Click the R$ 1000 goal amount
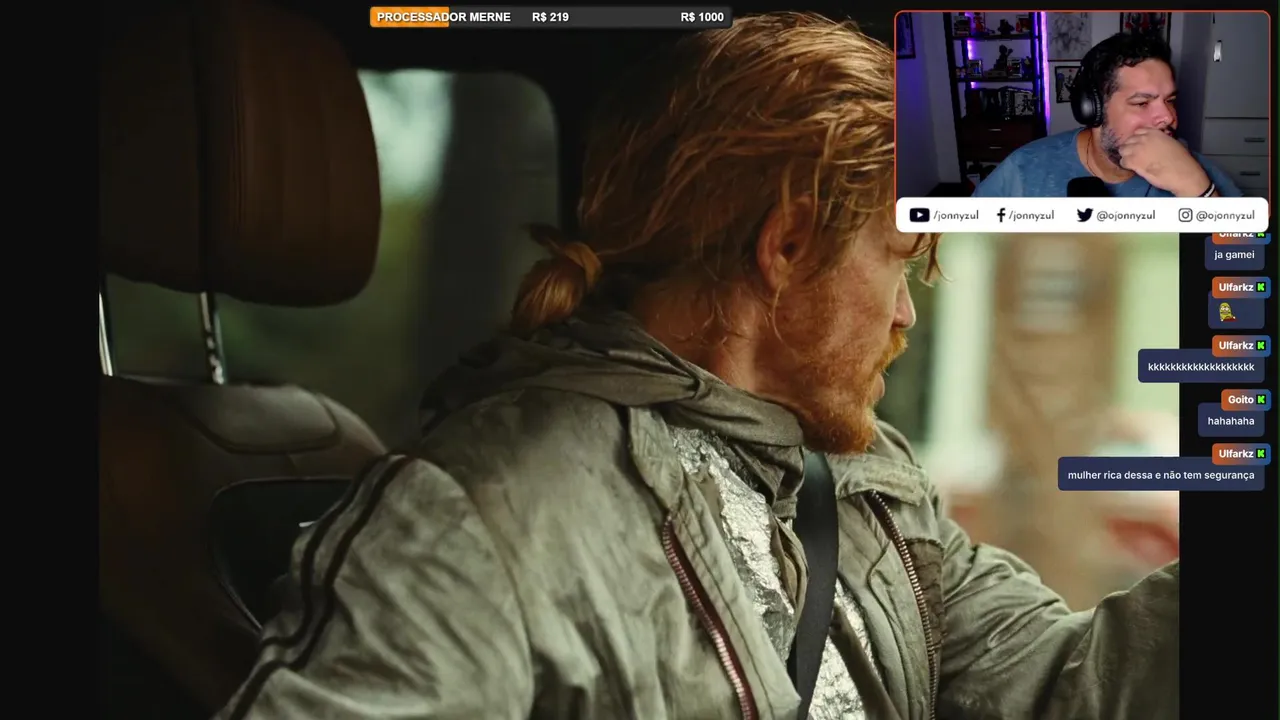This screenshot has width=1280, height=720. pos(702,17)
